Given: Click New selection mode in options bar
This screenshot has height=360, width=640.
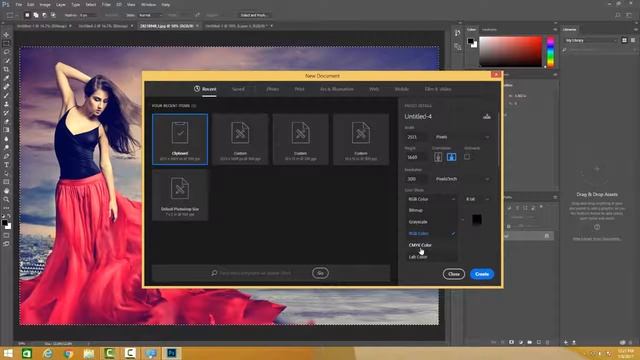Looking at the screenshot, I should (x=27, y=15).
